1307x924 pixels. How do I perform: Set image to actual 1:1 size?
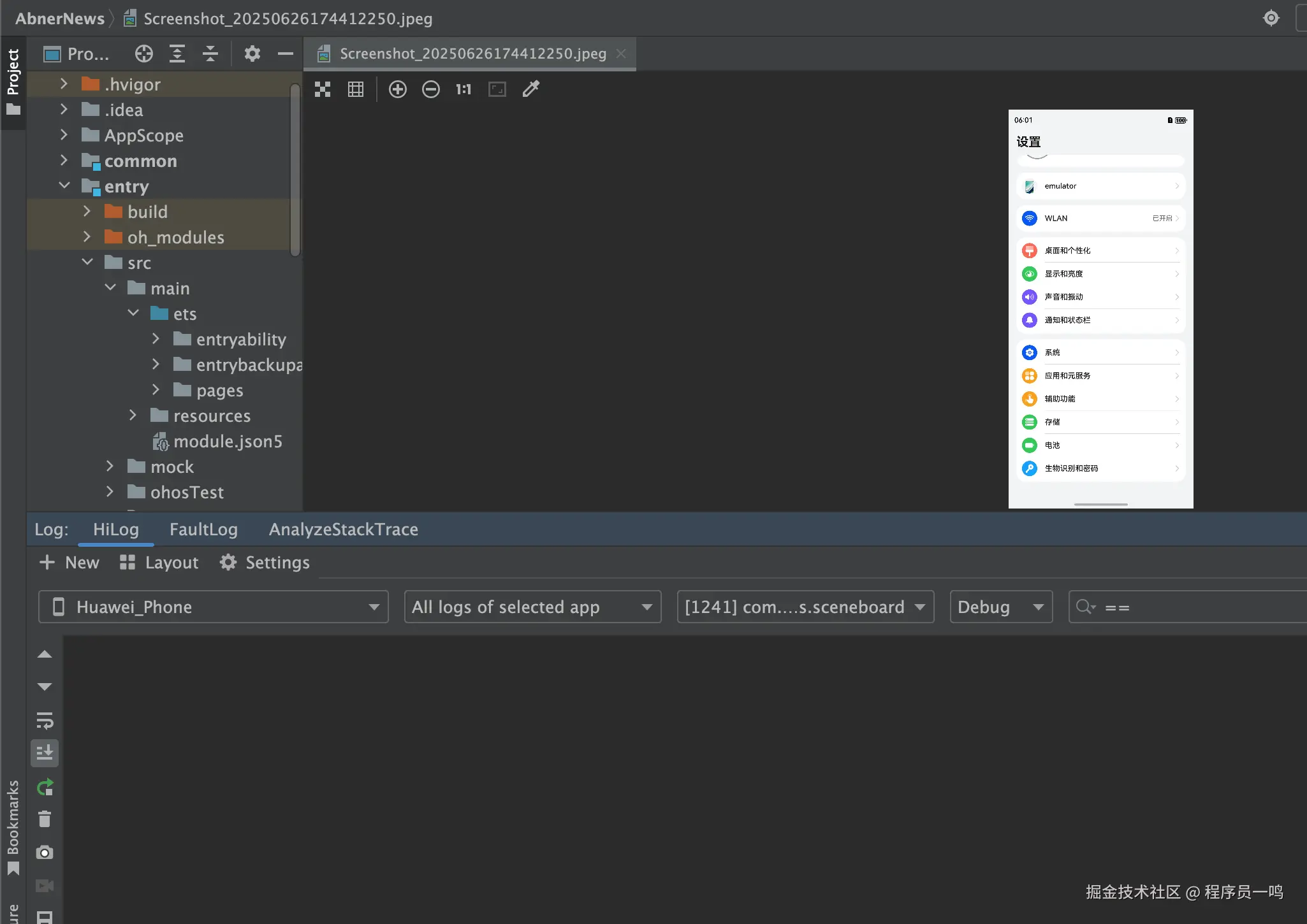point(464,89)
